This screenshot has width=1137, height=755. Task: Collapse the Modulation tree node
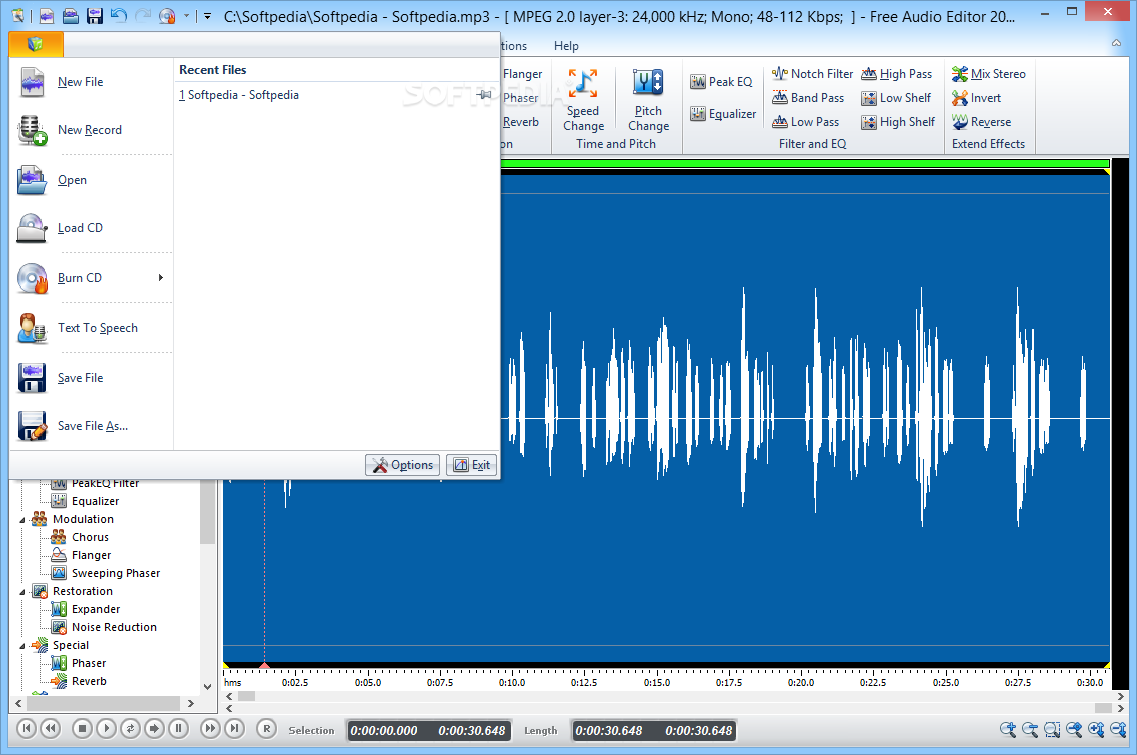click(x=22, y=520)
